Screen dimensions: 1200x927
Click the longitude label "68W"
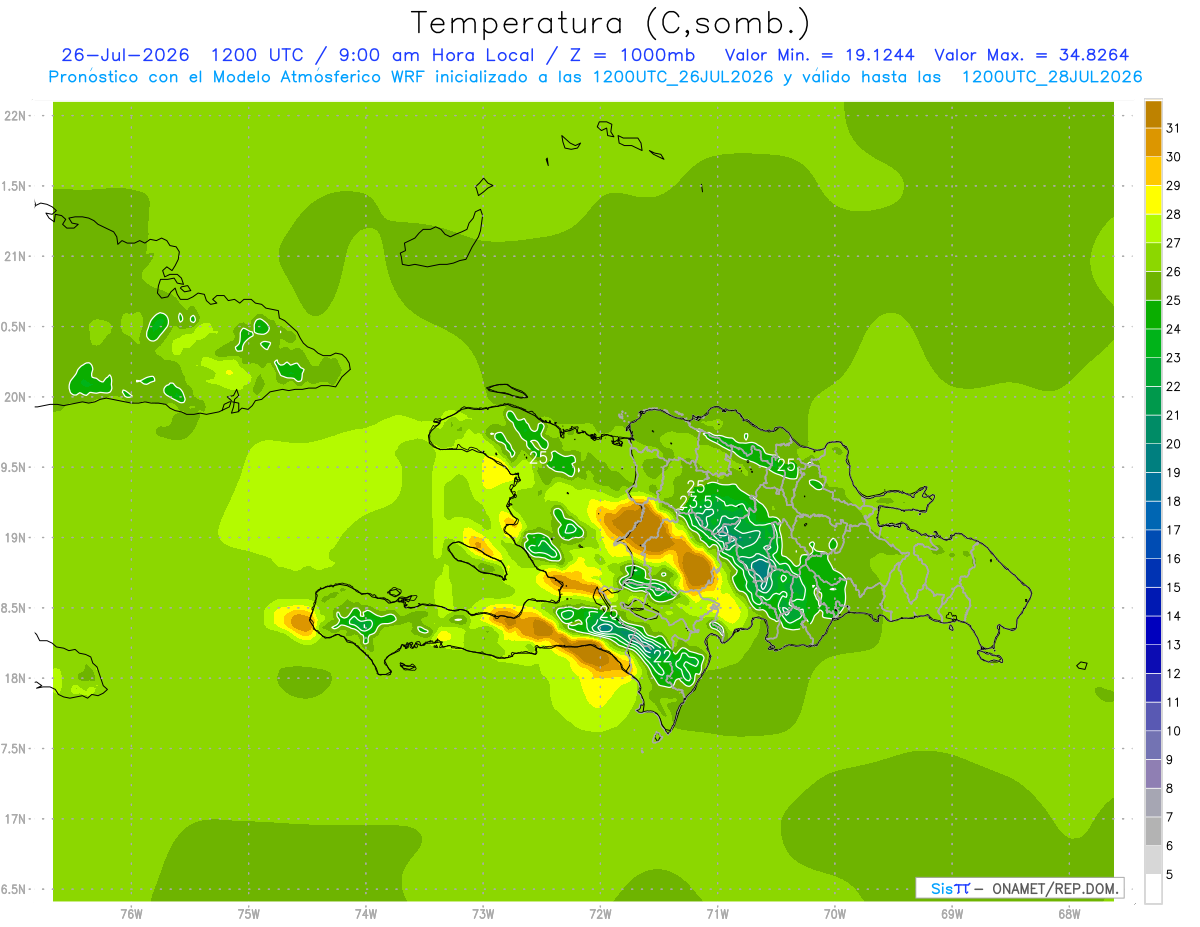(1068, 914)
